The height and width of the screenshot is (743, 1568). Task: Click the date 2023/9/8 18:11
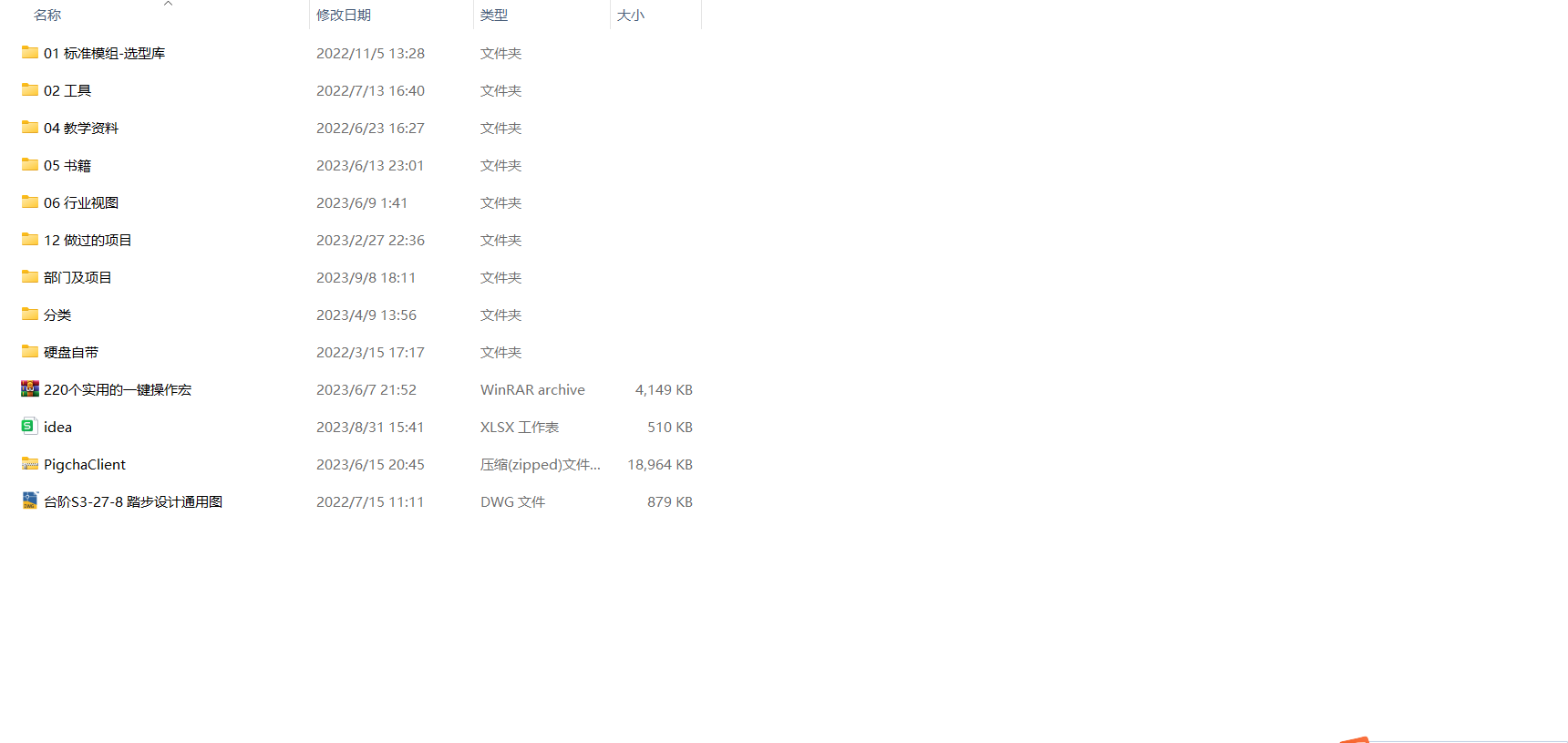366,278
